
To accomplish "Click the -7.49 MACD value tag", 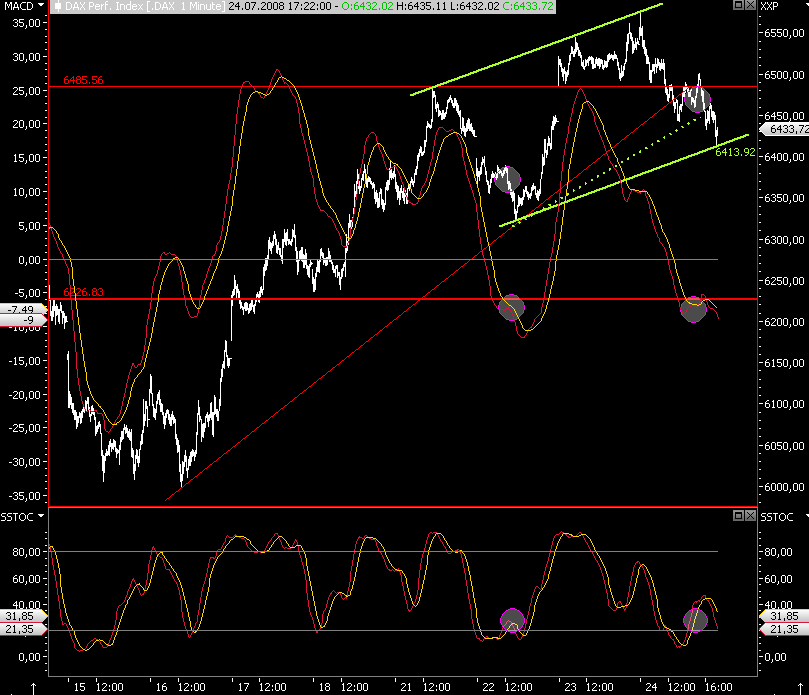I will pos(22,310).
